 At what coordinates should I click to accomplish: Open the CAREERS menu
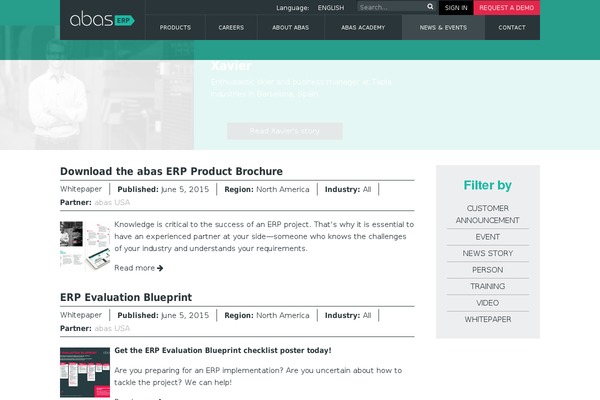pos(231,28)
